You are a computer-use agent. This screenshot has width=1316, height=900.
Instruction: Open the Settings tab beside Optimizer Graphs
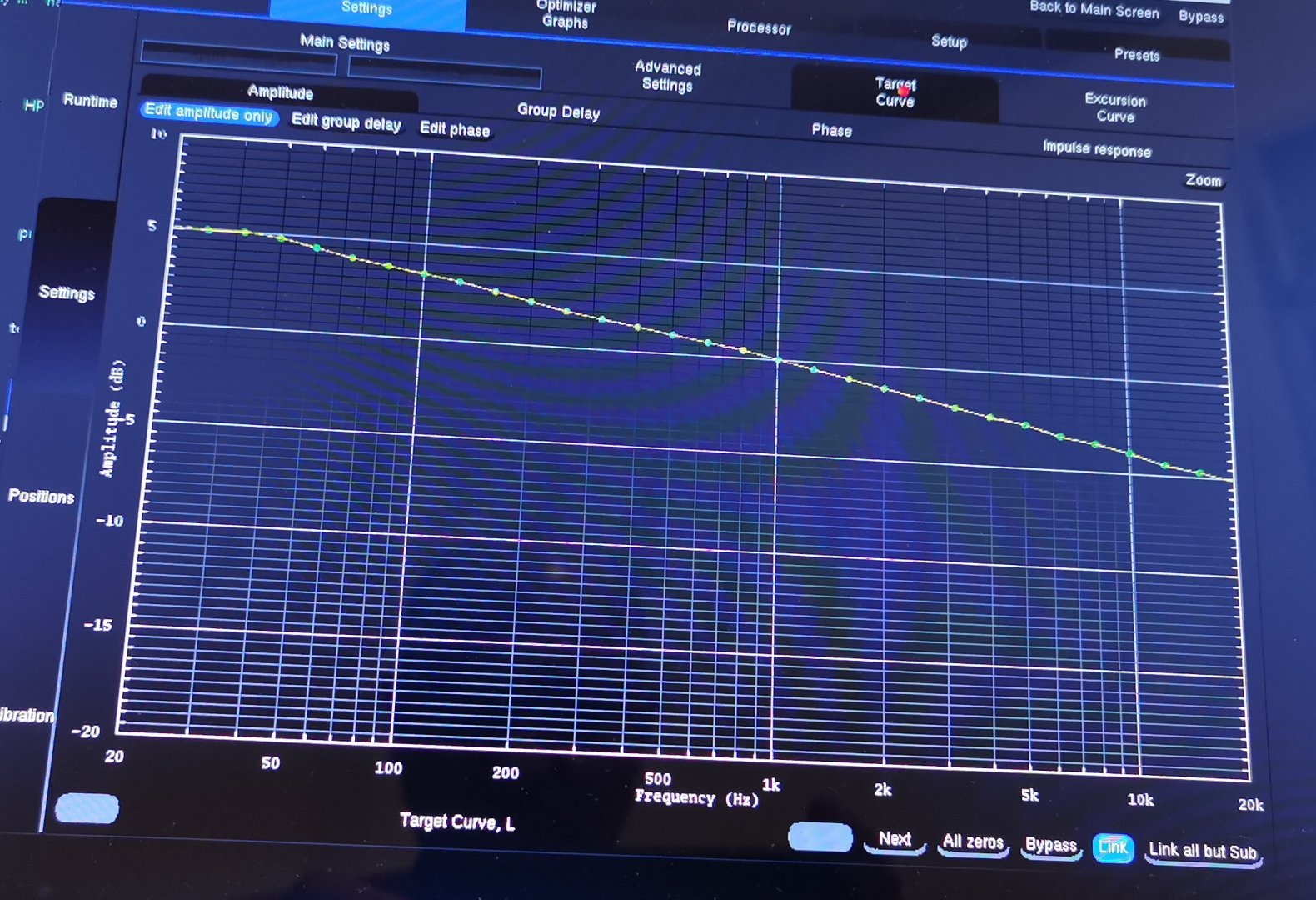[x=367, y=10]
